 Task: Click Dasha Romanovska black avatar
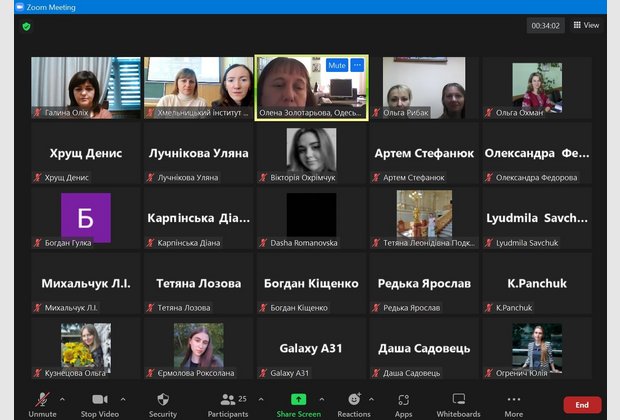[x=311, y=215]
